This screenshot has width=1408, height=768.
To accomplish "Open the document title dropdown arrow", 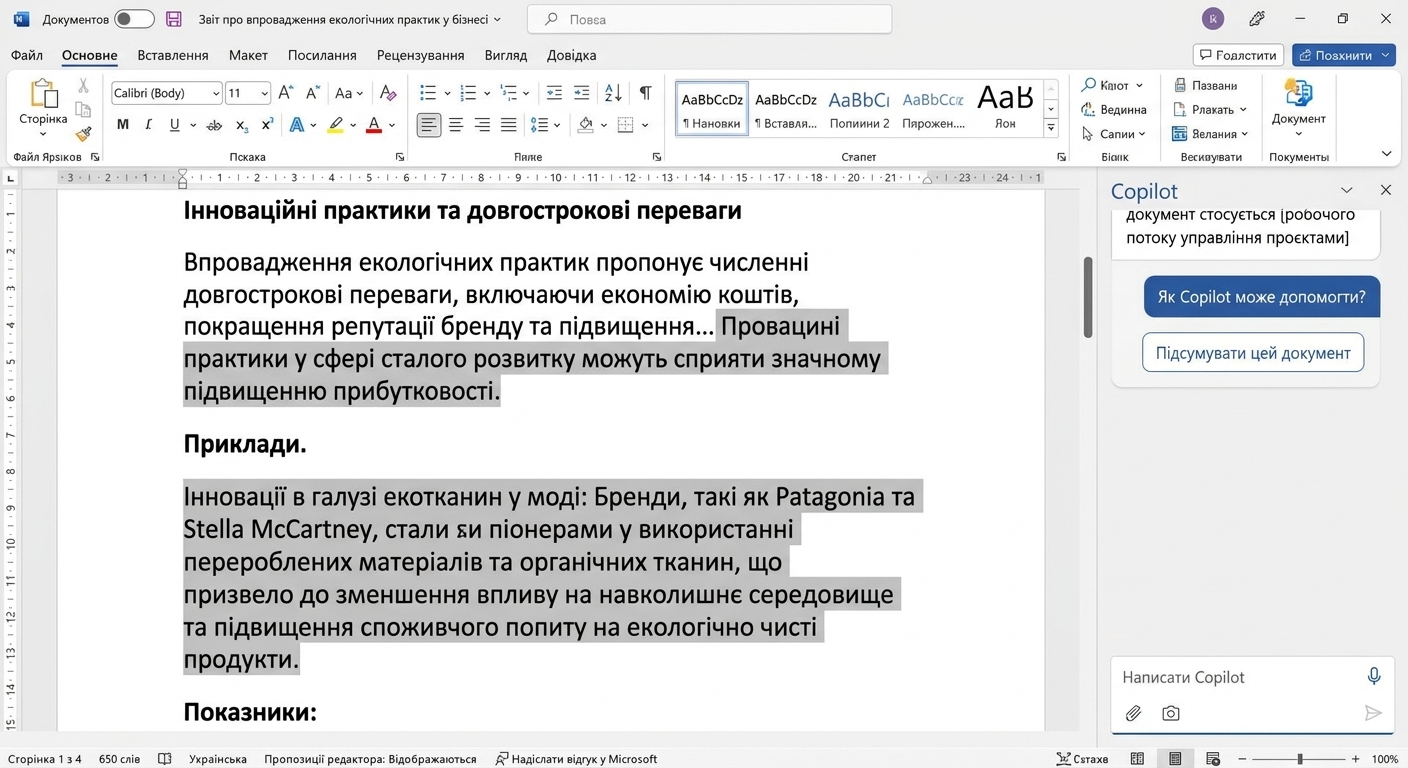I will pos(498,19).
